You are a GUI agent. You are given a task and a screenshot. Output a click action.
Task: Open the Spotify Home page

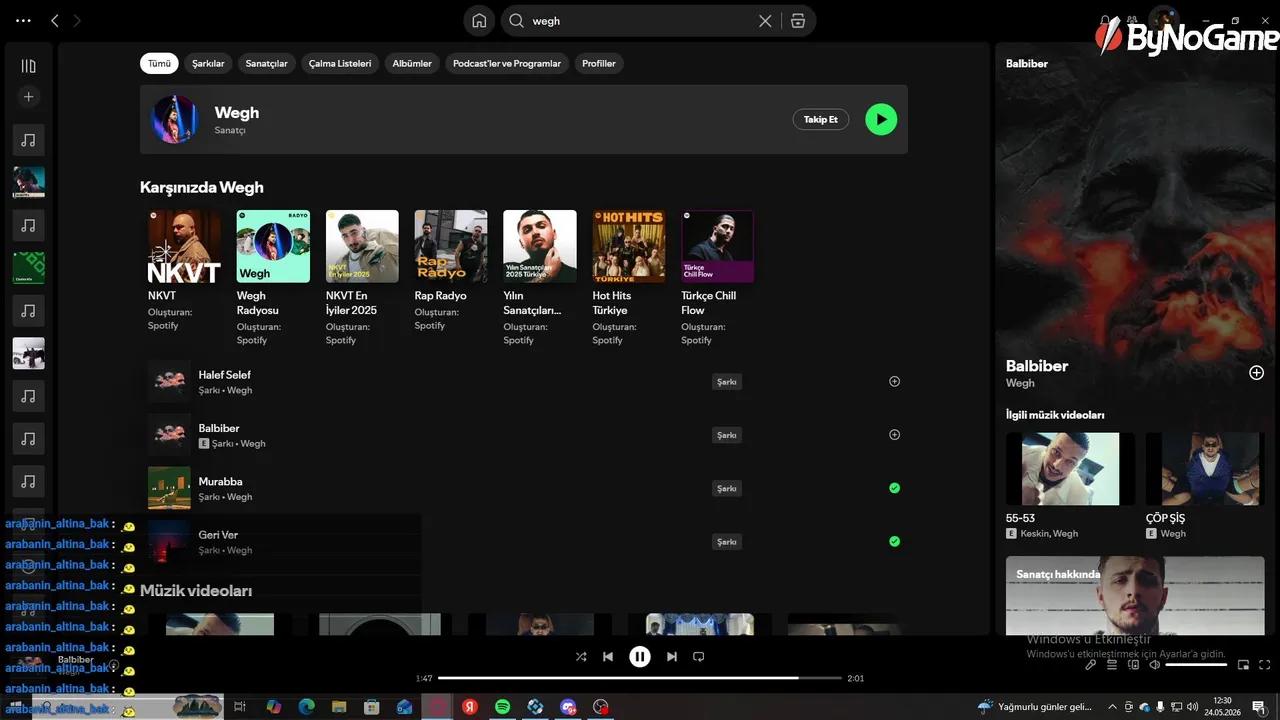(x=479, y=21)
